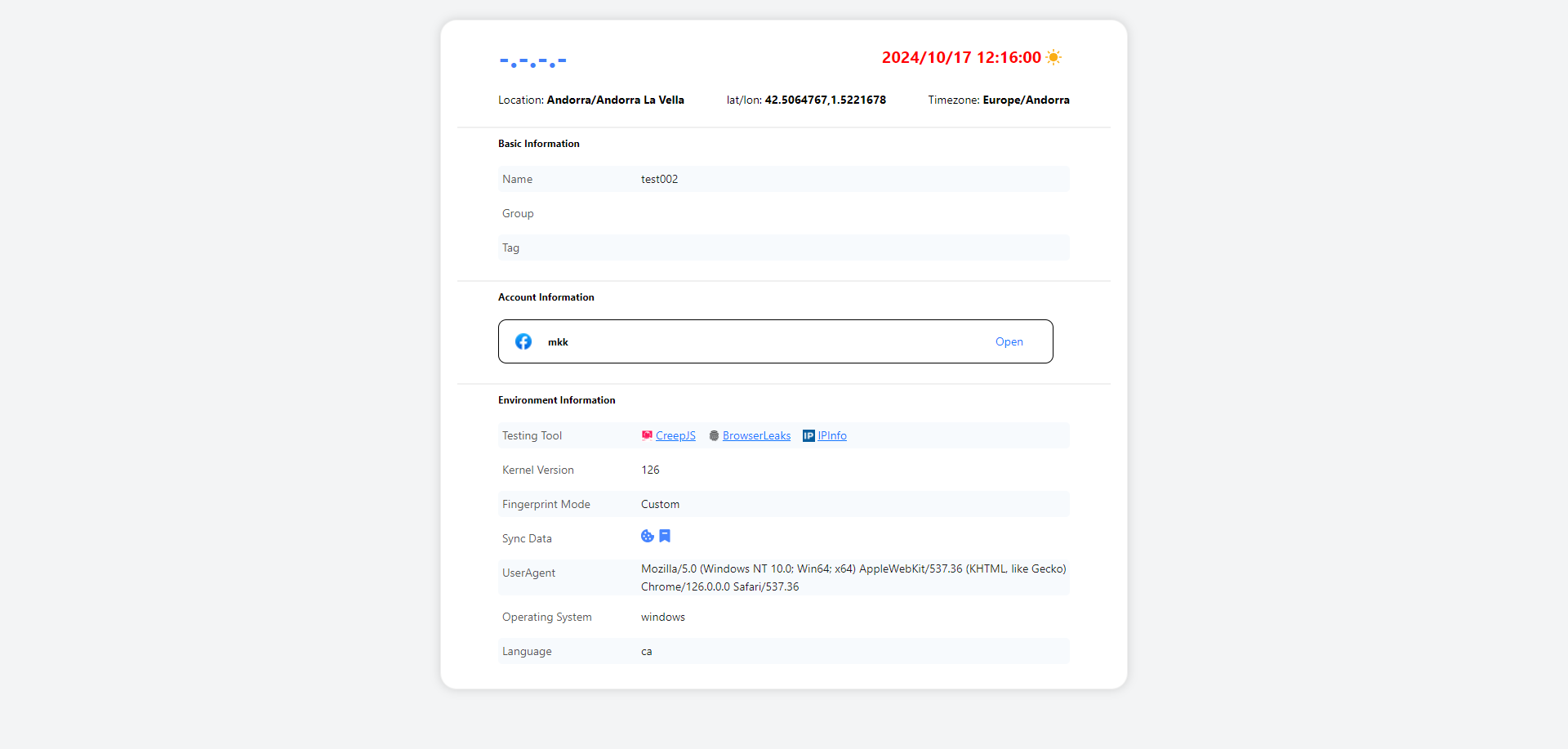
Task: Open the mkk Facebook account
Action: point(1009,341)
